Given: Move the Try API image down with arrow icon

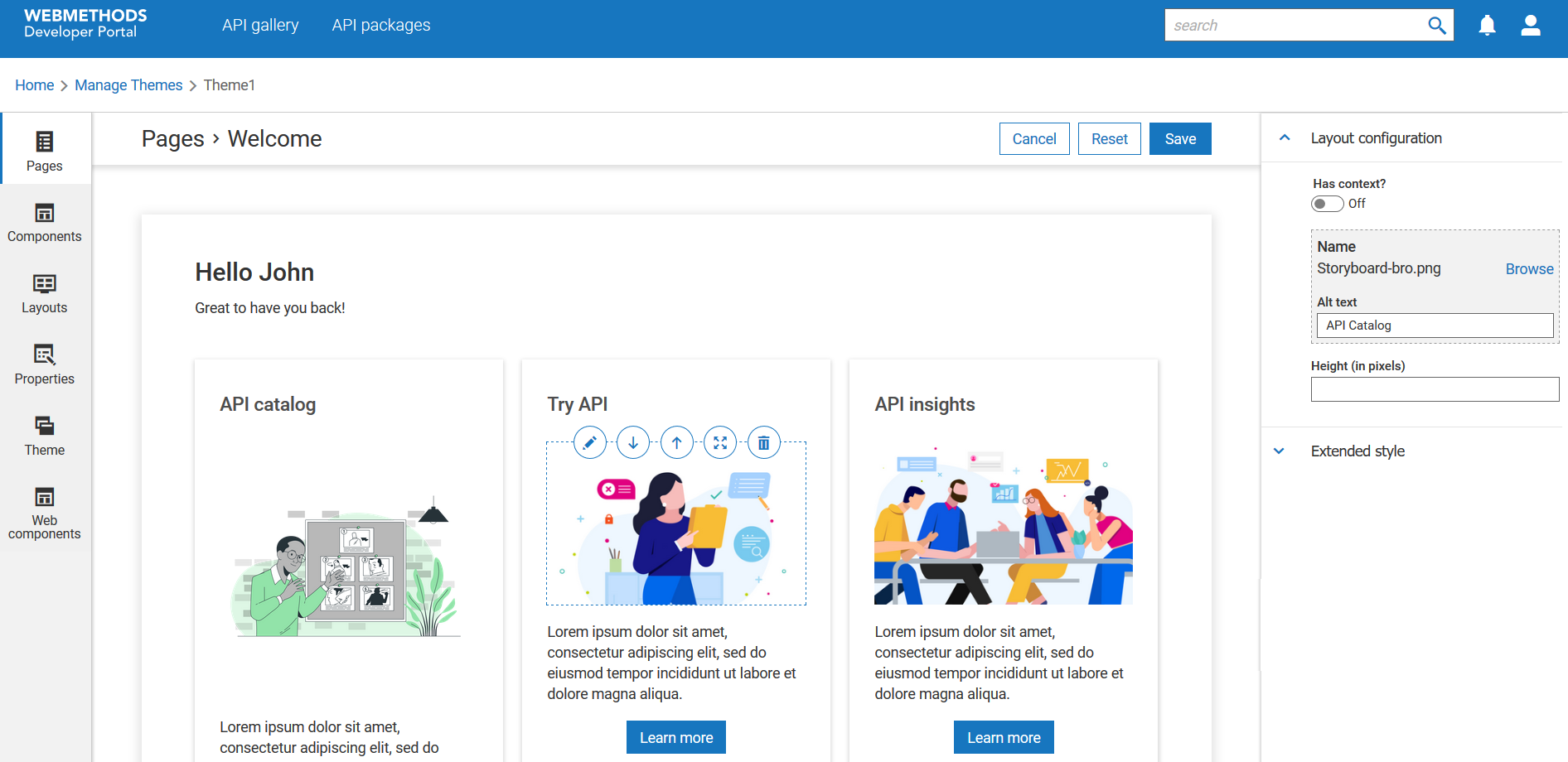Looking at the screenshot, I should pos(633,443).
